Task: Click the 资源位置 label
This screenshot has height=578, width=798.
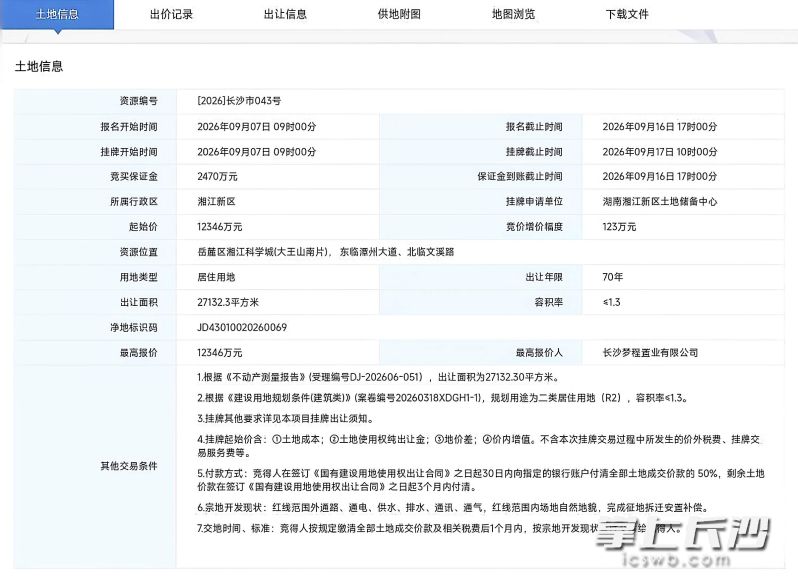Action: [138, 252]
